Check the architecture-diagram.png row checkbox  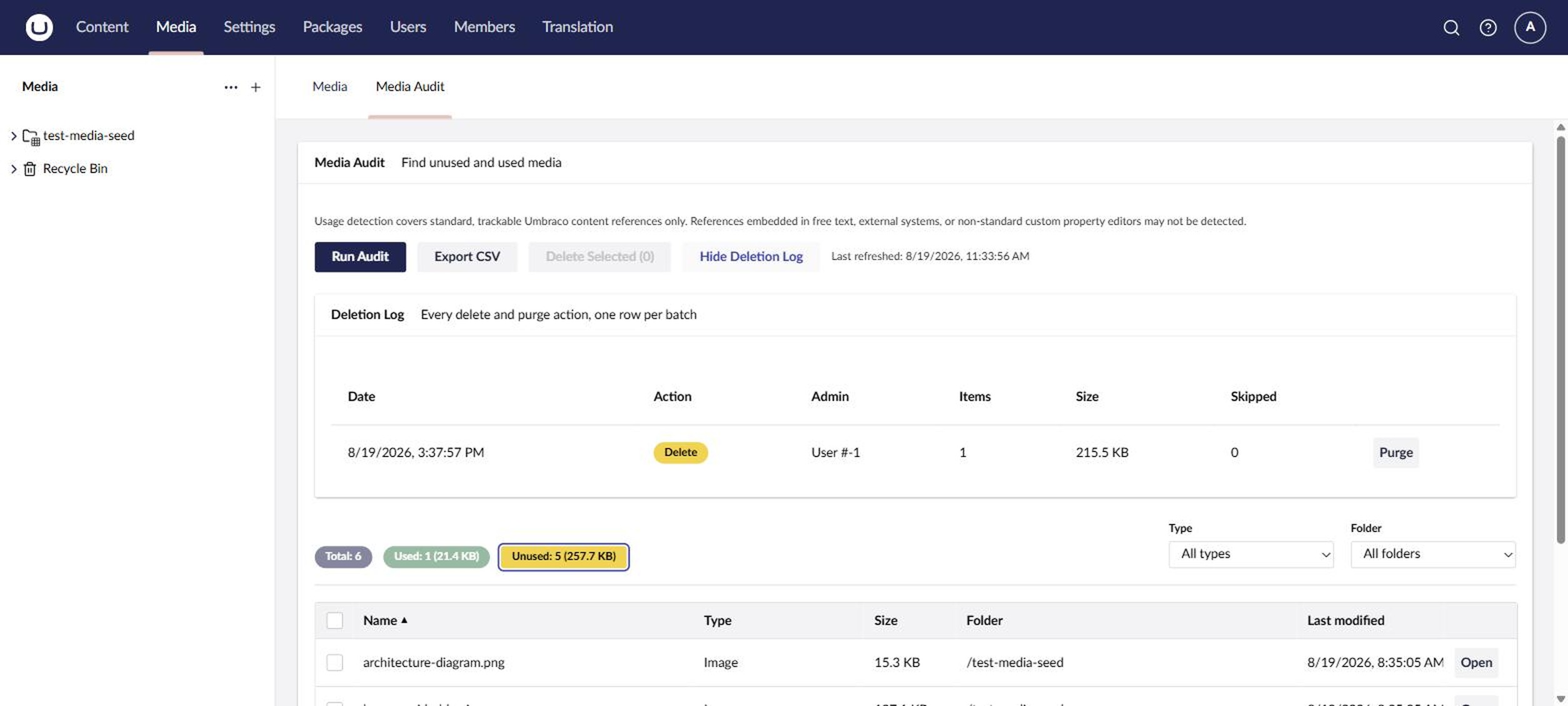tap(334, 662)
